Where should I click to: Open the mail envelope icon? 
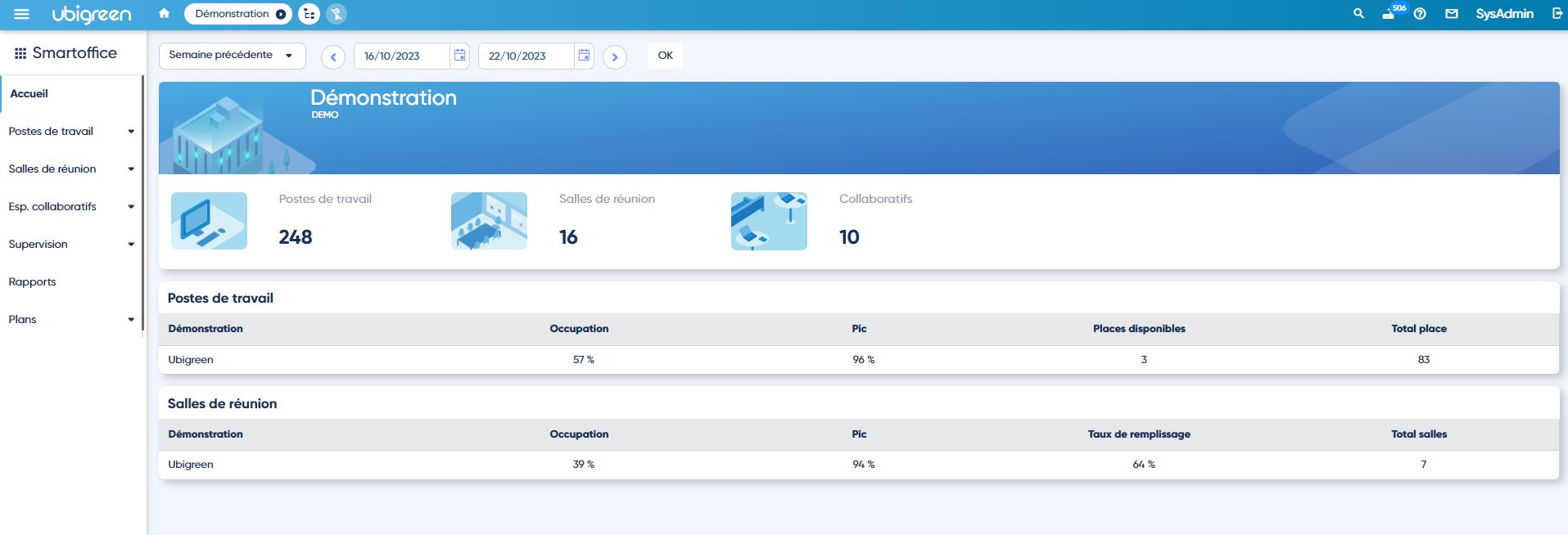tap(1451, 14)
